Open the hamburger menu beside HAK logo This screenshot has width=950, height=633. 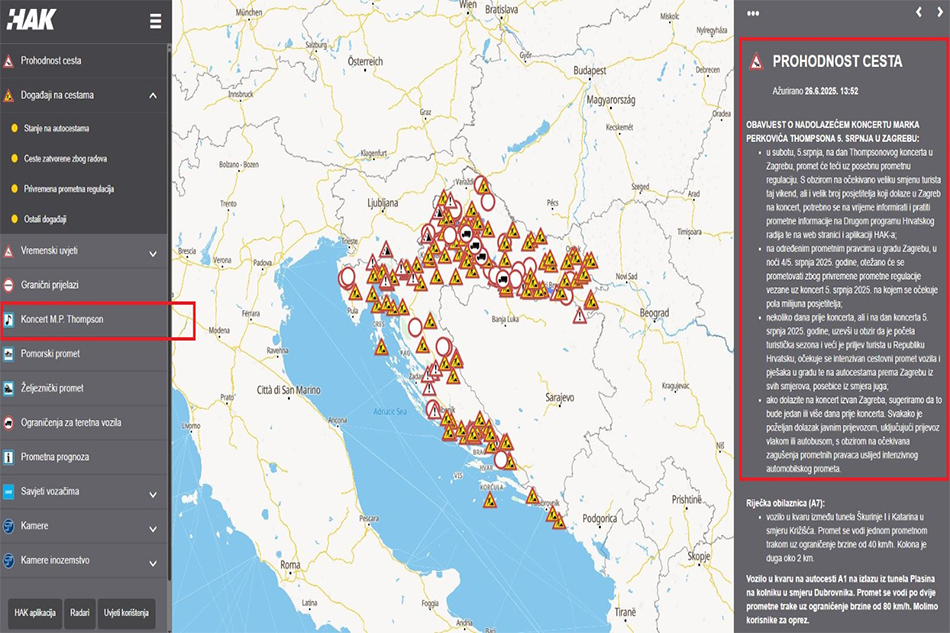(x=156, y=21)
